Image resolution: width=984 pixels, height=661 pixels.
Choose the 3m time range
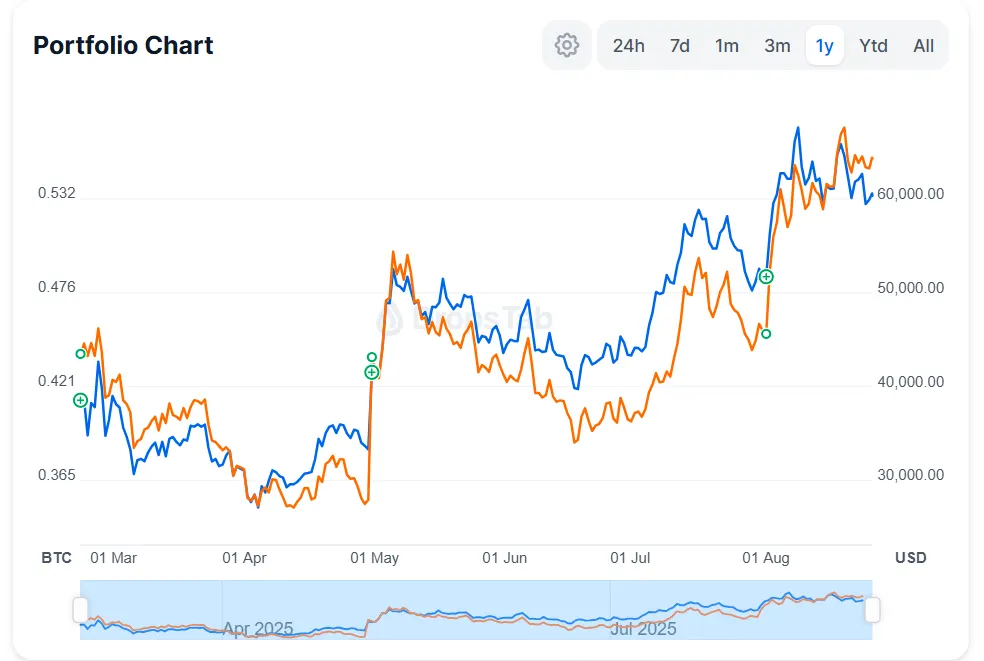click(x=777, y=46)
